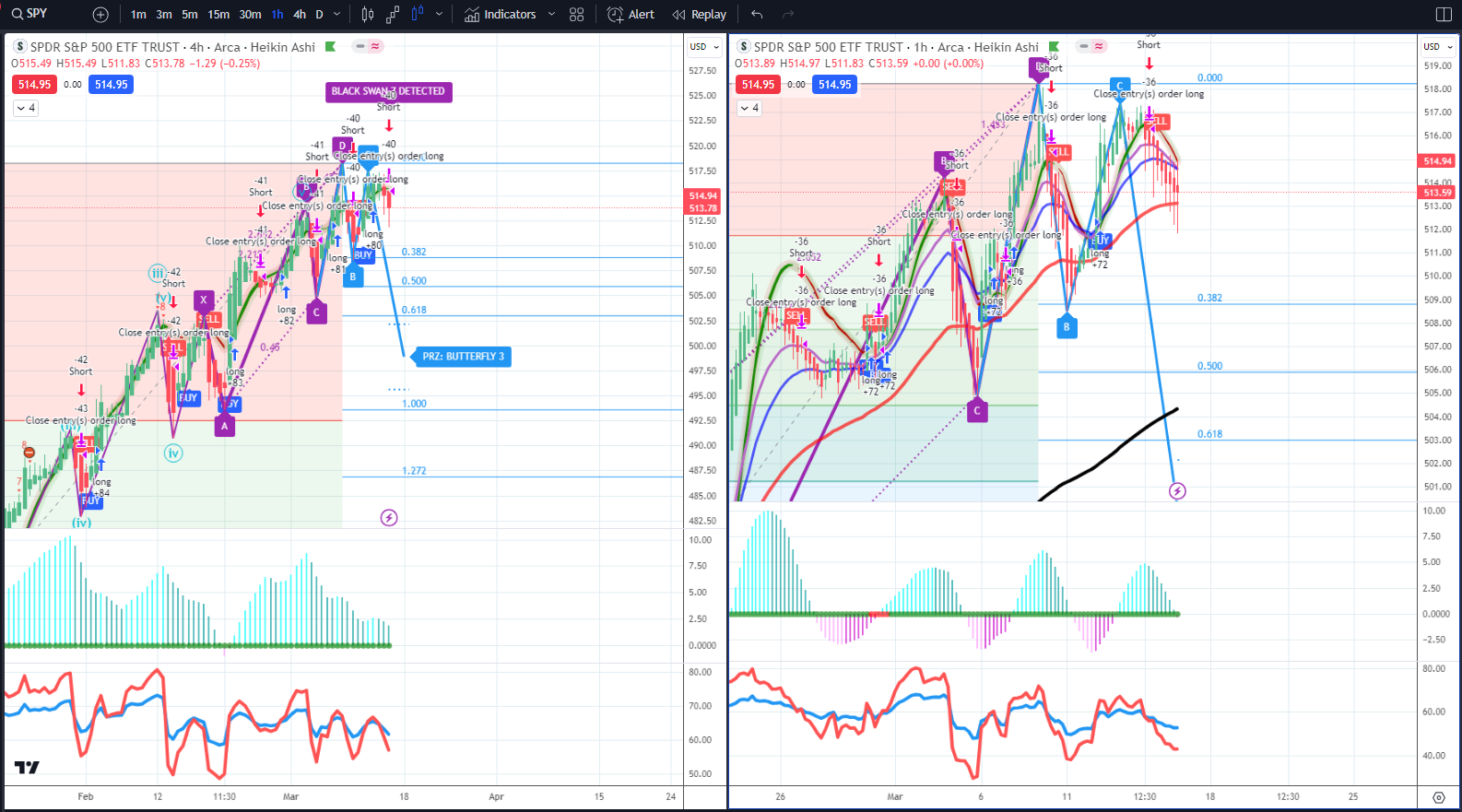Open symbol search for SPY
Image resolution: width=1462 pixels, height=812 pixels.
29,14
